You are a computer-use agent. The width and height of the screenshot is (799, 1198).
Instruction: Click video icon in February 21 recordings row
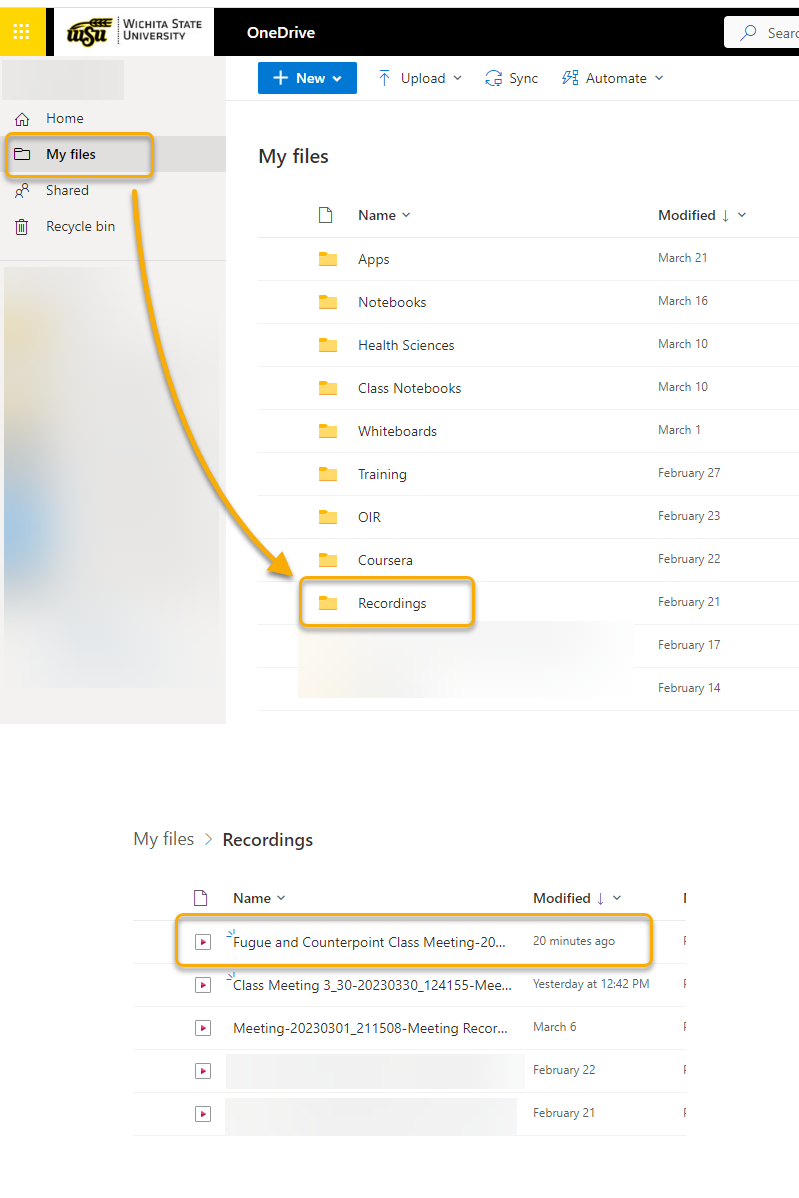[203, 1114]
